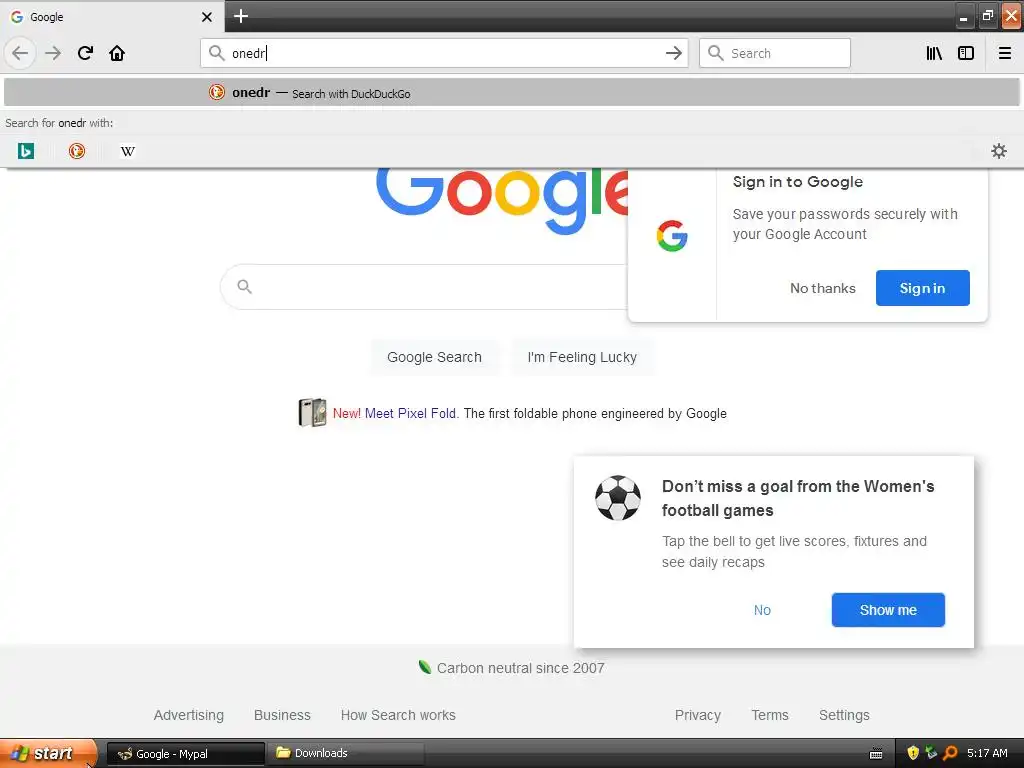The image size is (1024, 768).
Task: Click the security shield tray icon
Action: click(912, 753)
